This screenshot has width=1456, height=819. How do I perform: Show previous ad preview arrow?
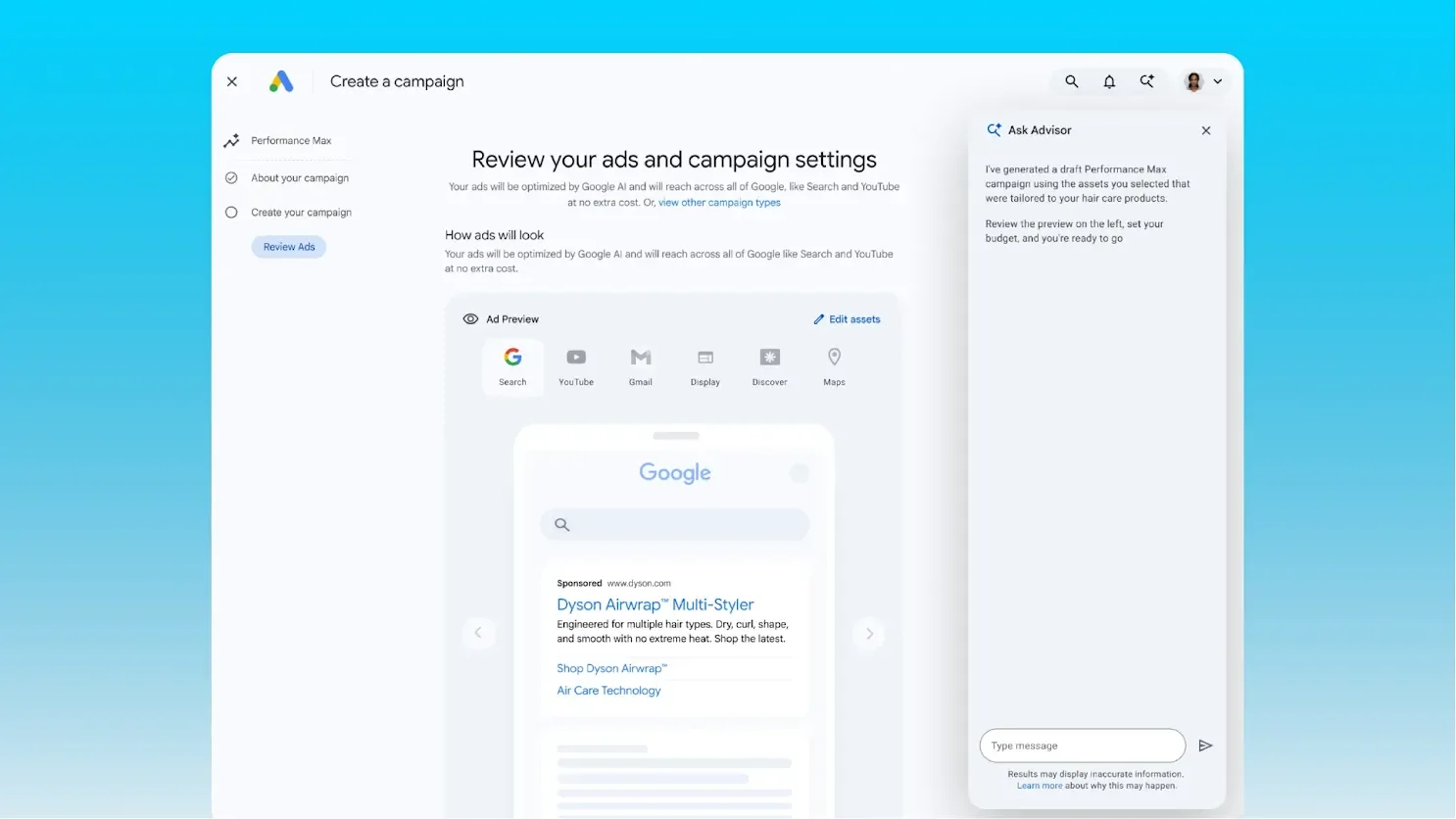pos(478,633)
